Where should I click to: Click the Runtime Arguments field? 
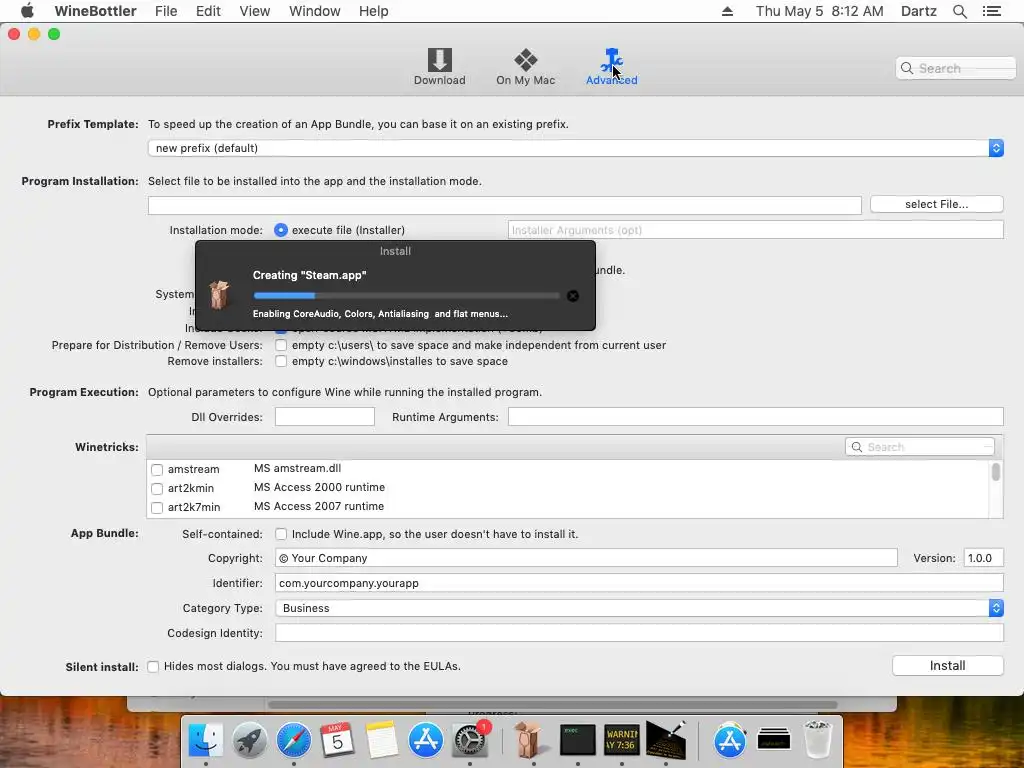pyautogui.click(x=756, y=417)
